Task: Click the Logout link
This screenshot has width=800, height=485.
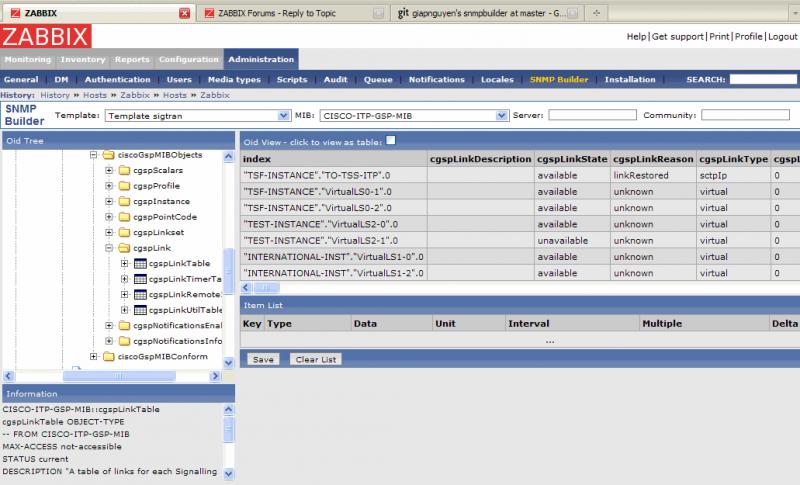Action: tap(783, 37)
